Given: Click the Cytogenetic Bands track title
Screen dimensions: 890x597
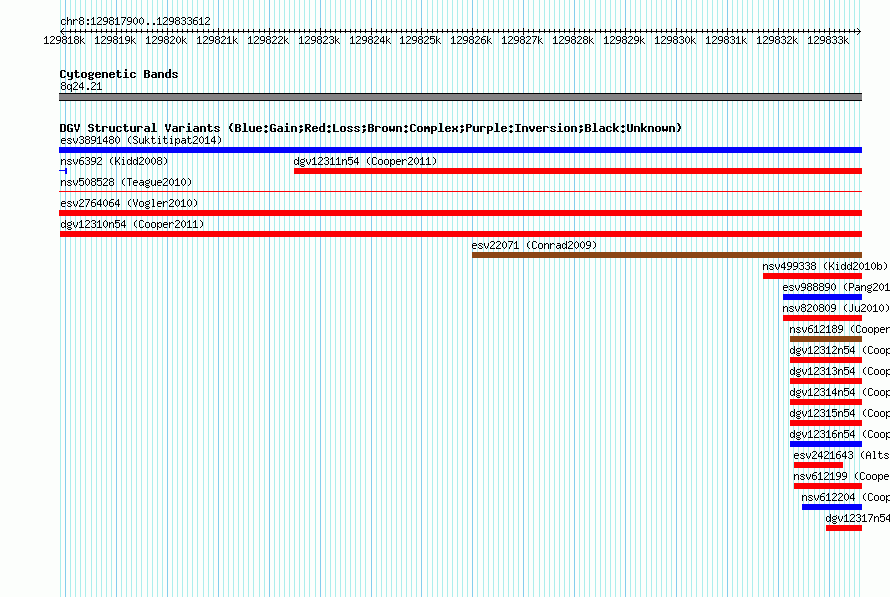Looking at the screenshot, I should (119, 74).
